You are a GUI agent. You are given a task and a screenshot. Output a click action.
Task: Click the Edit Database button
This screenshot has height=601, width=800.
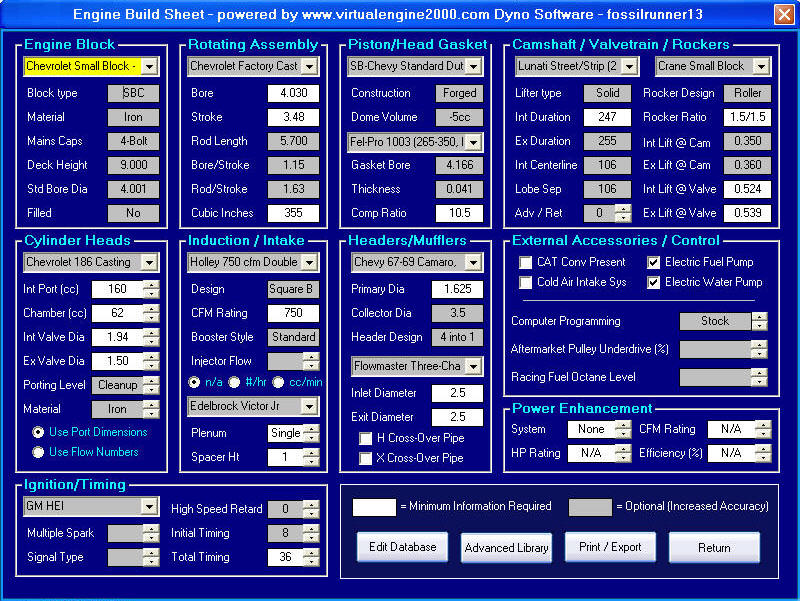pos(402,547)
